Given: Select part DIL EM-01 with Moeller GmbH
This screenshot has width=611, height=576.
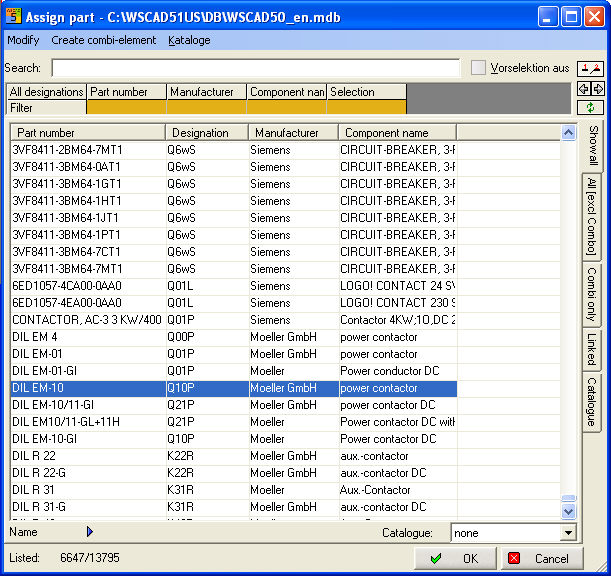Looking at the screenshot, I should pos(234,354).
